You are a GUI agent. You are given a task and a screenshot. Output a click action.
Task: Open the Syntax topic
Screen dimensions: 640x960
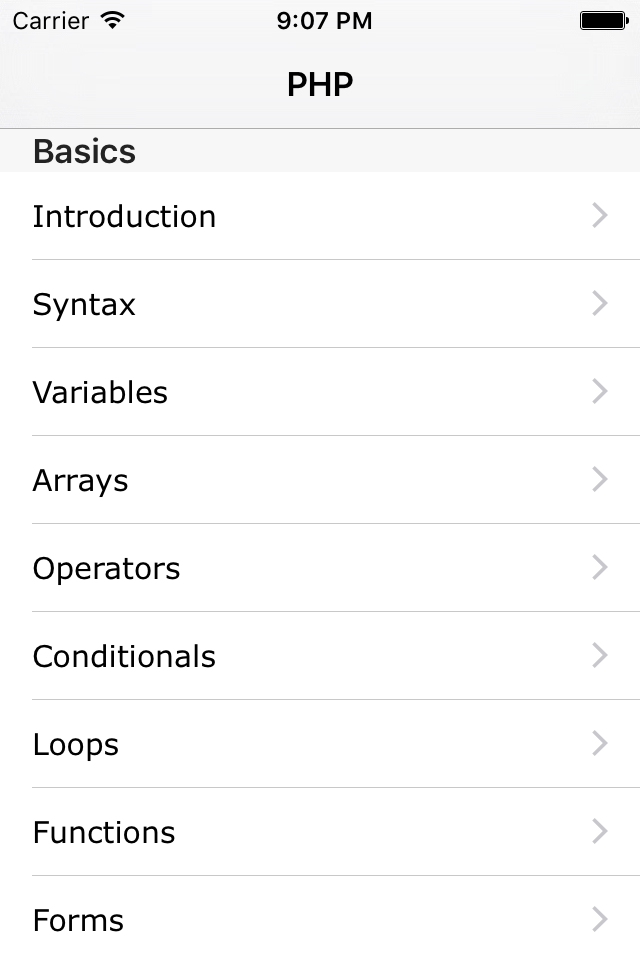tap(84, 304)
